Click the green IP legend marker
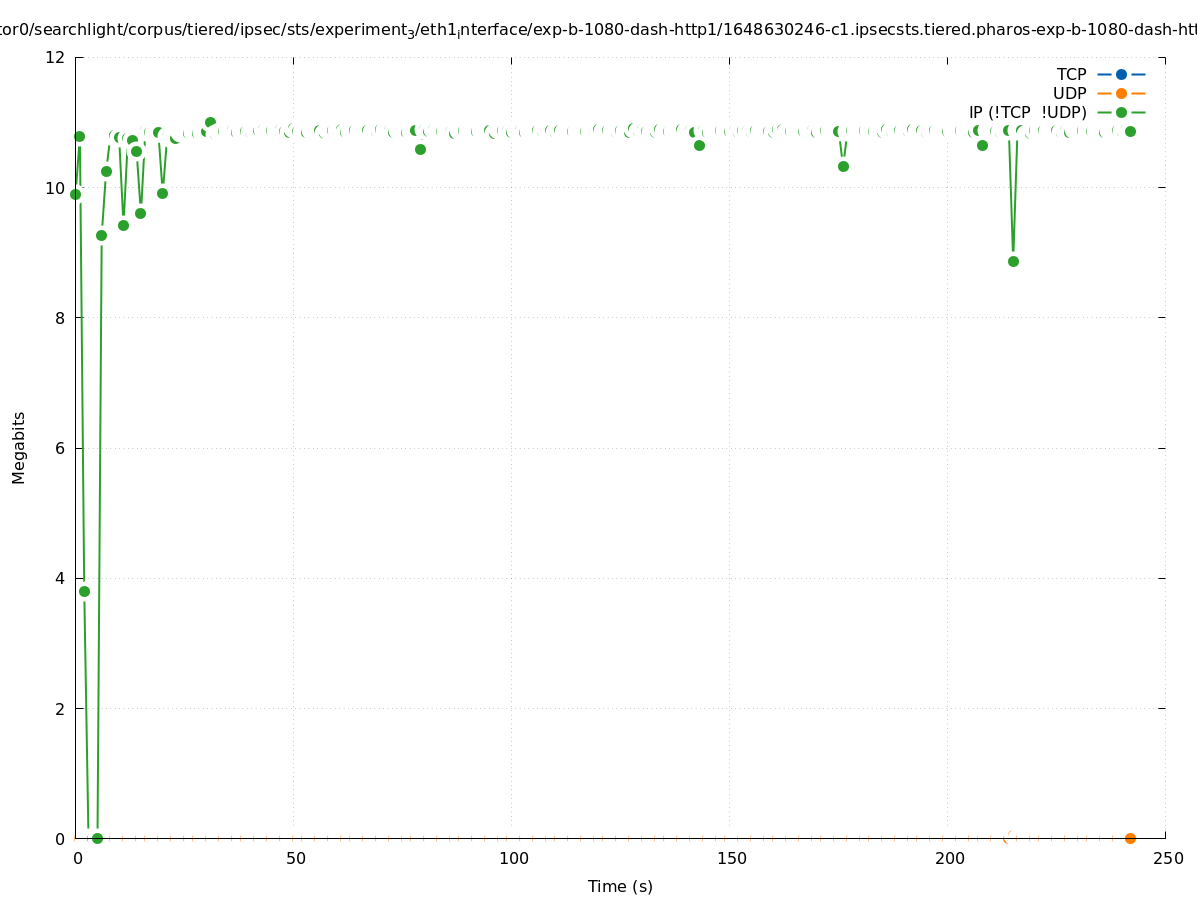Viewport: 1197px width, 900px height. click(x=1121, y=112)
